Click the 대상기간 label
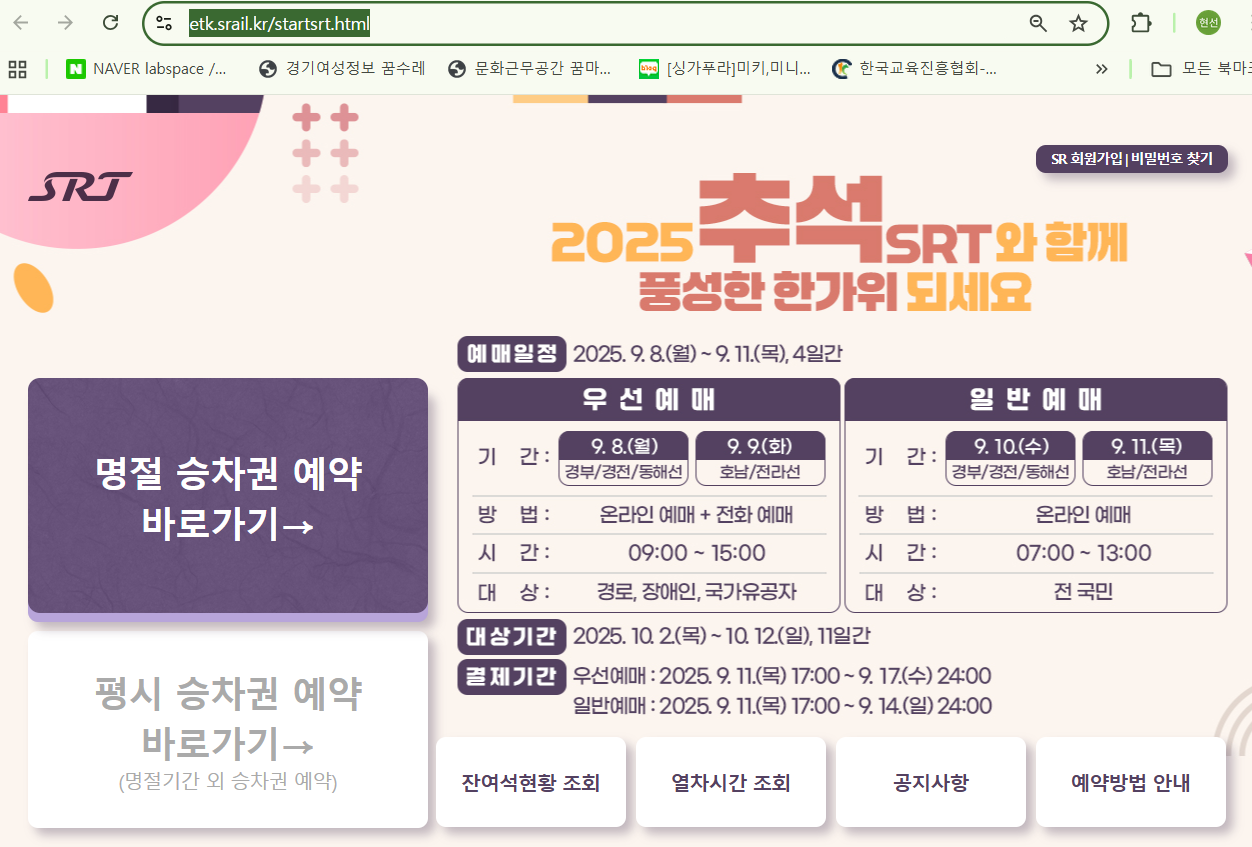1252x847 pixels. coord(512,636)
